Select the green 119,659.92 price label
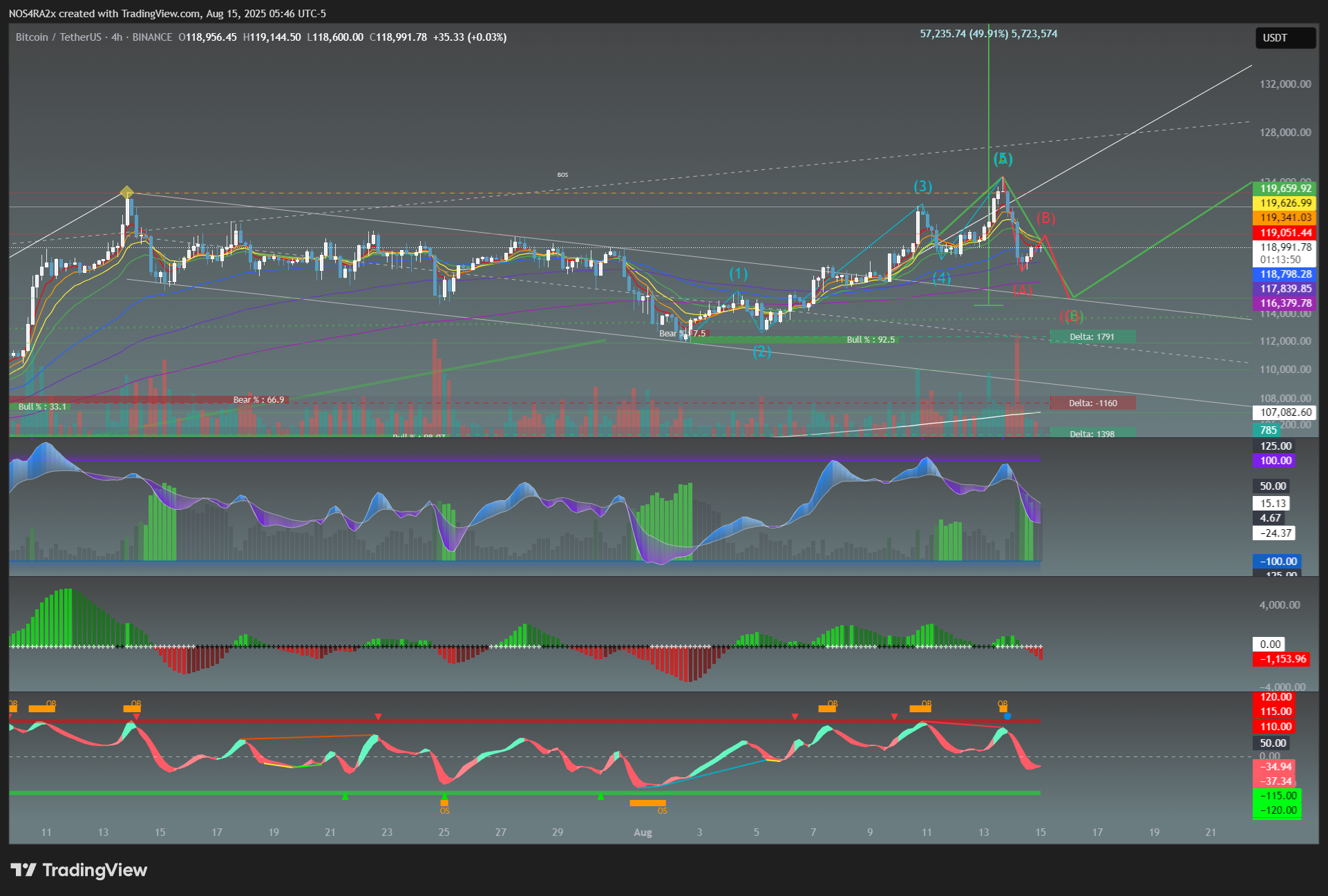This screenshot has height=896, width=1328. click(1285, 188)
